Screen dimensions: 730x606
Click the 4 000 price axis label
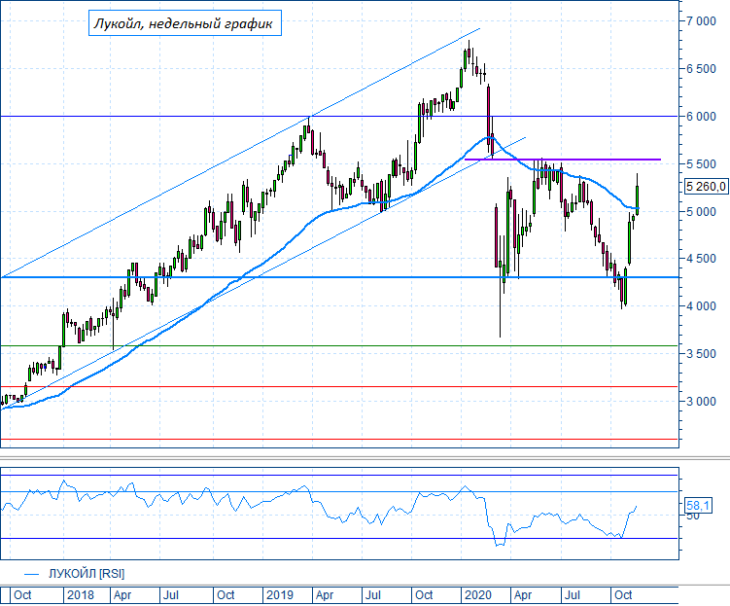(x=701, y=306)
